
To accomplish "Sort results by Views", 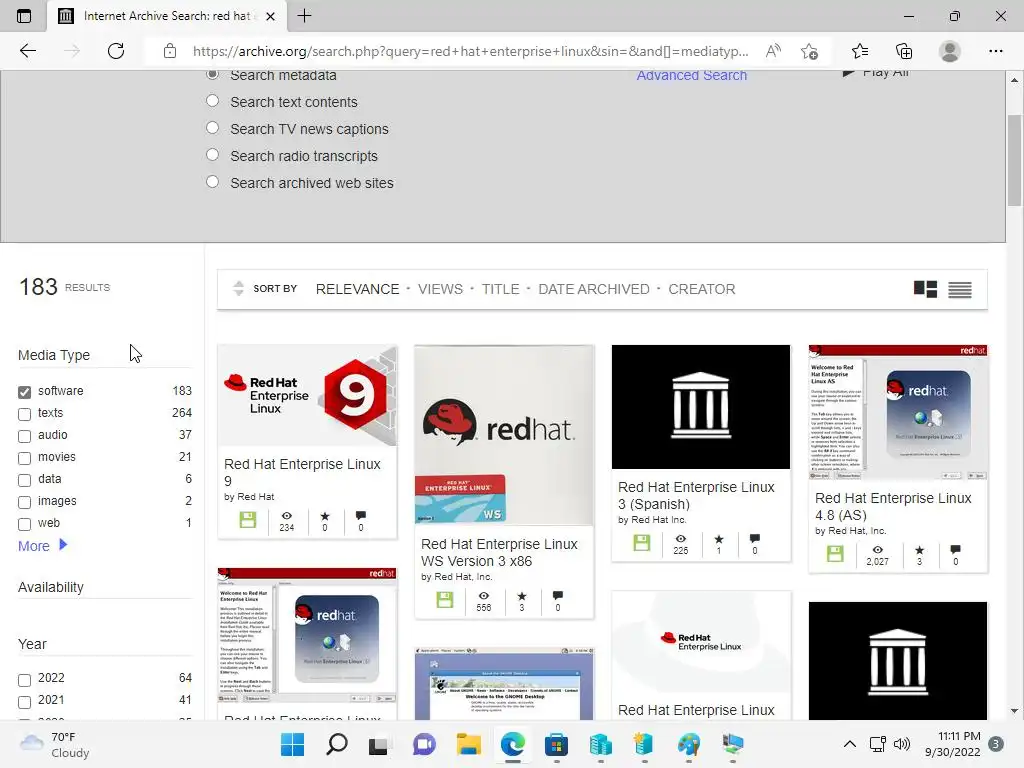I will coord(440,289).
